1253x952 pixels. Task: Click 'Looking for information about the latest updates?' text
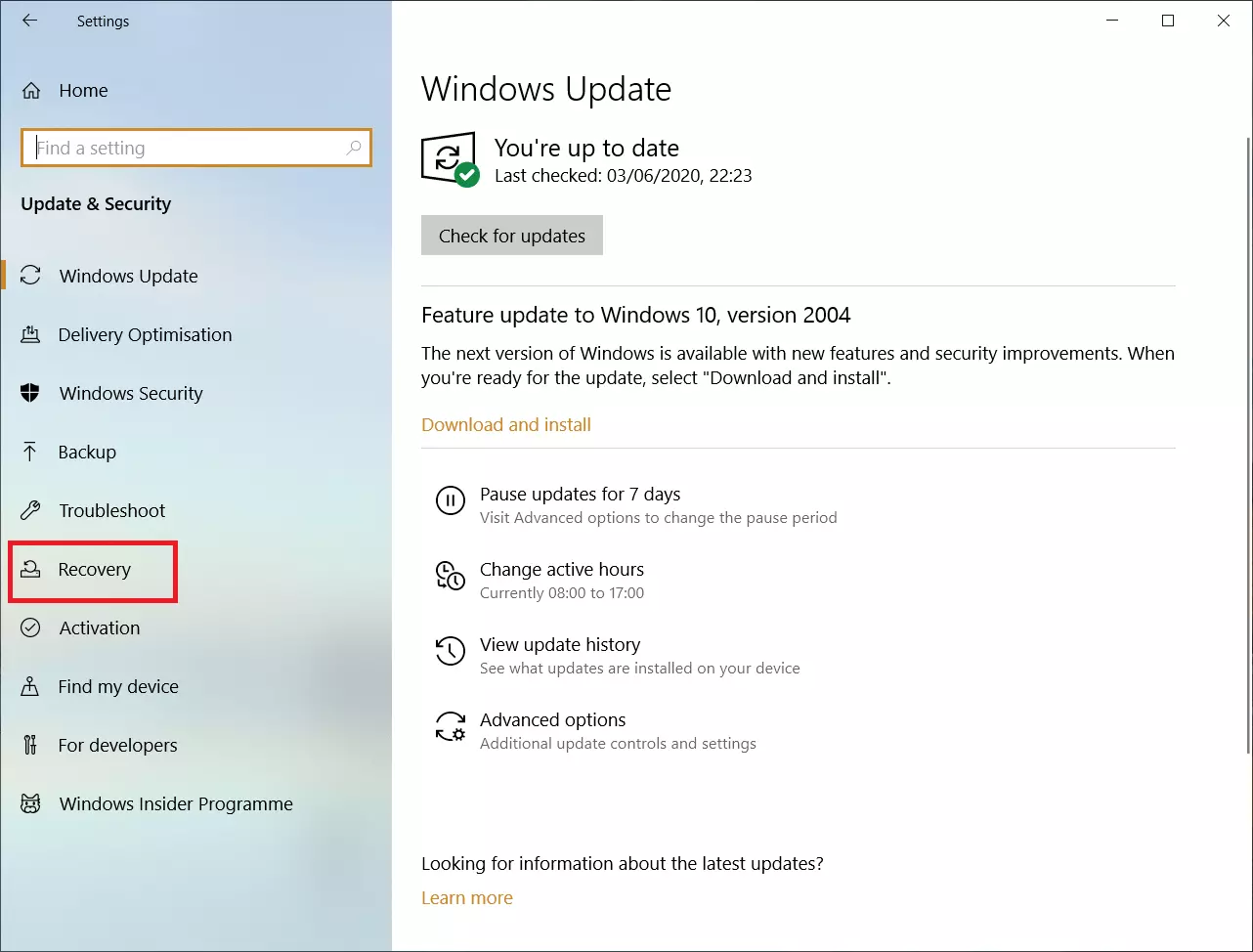point(623,863)
